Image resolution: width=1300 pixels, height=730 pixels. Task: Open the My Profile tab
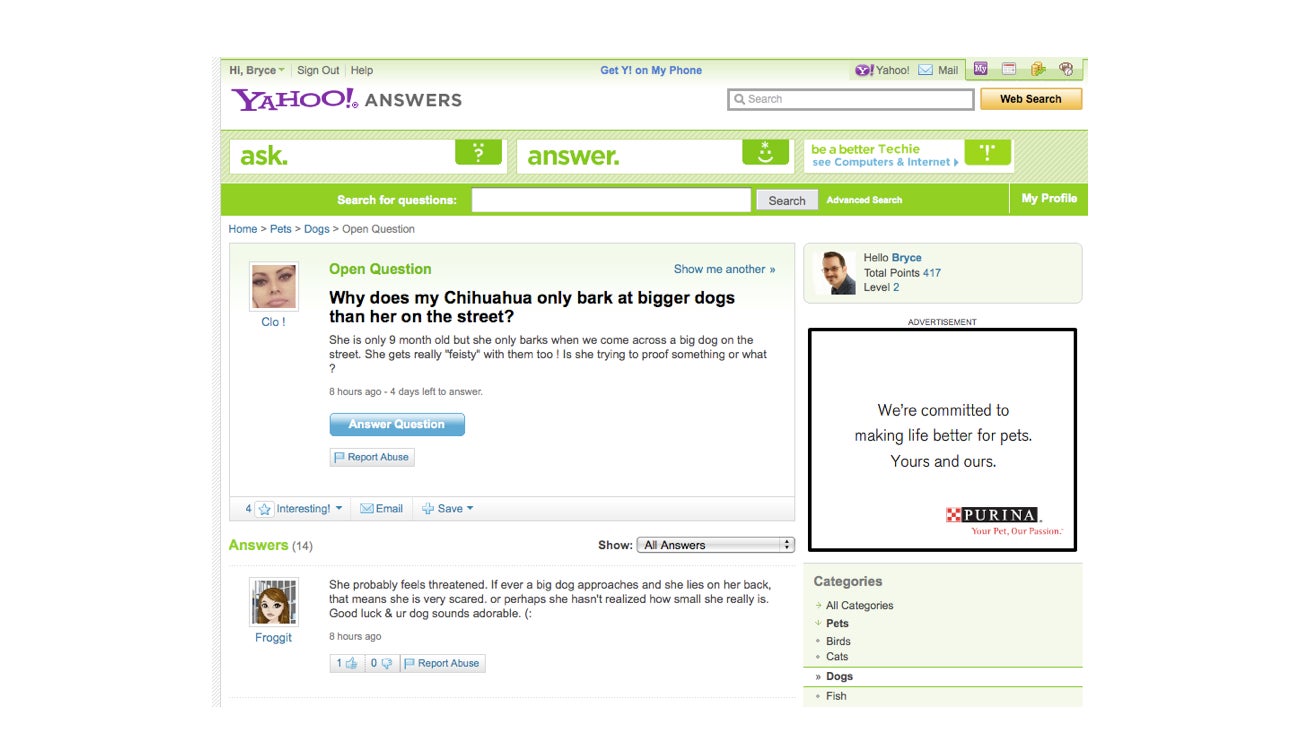pyautogui.click(x=1049, y=199)
